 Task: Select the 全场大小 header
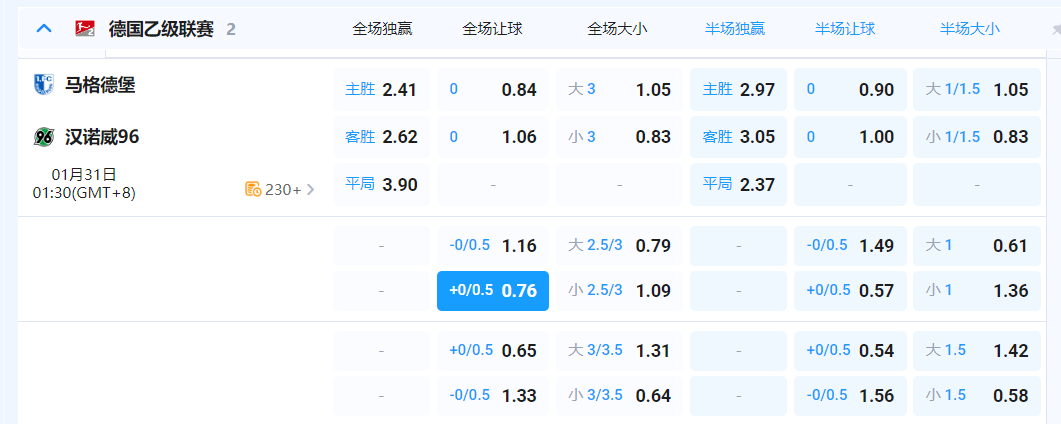618,29
